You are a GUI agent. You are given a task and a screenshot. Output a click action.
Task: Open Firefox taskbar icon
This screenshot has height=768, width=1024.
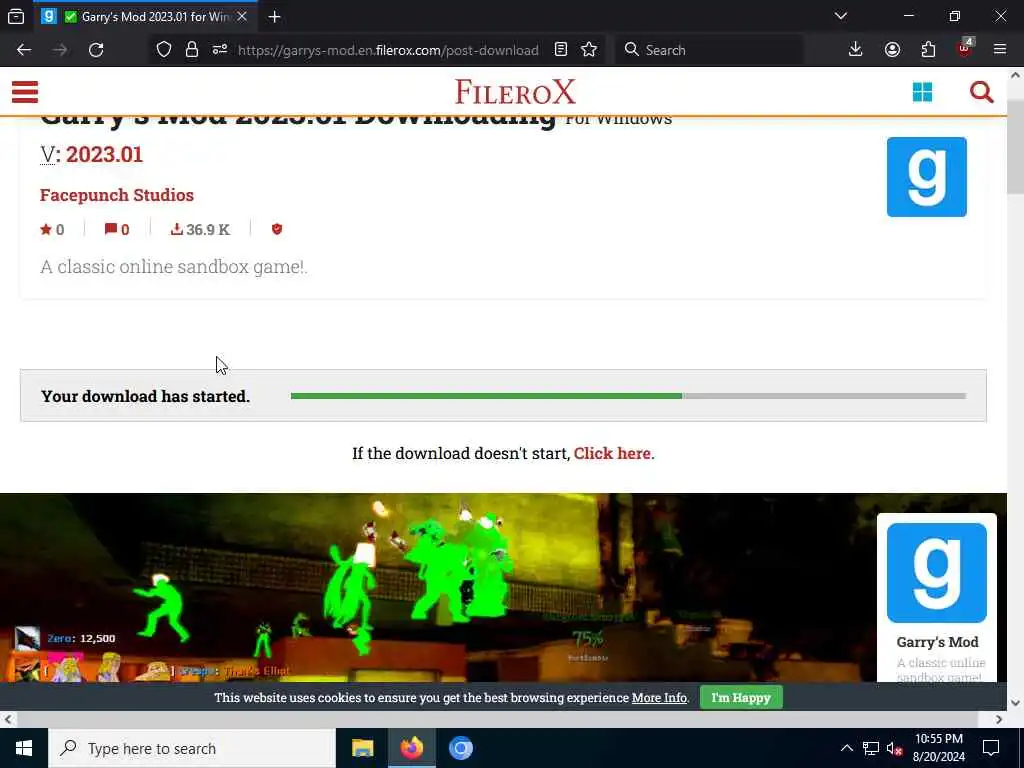pos(411,748)
